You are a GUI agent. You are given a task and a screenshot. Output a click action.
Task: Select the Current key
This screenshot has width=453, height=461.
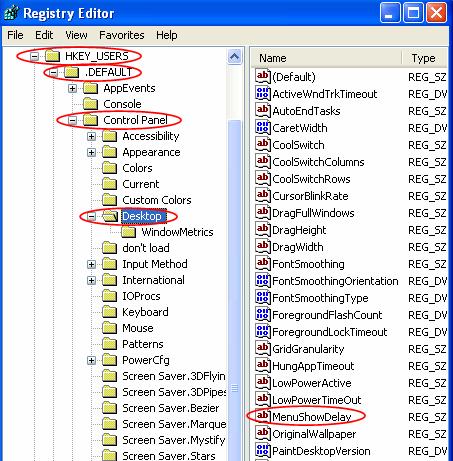point(141,184)
